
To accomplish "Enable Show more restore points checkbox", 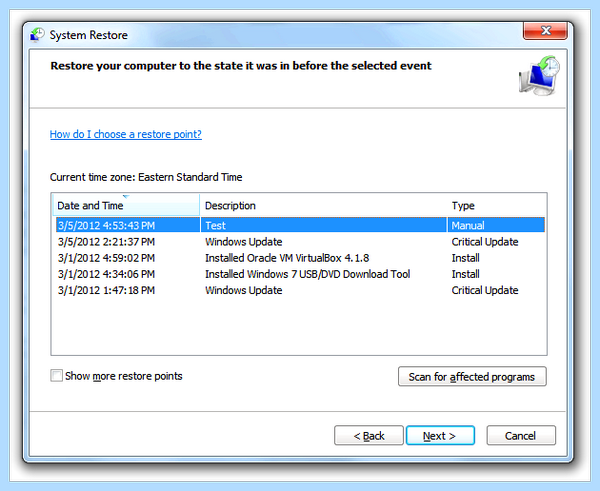I will [56, 375].
